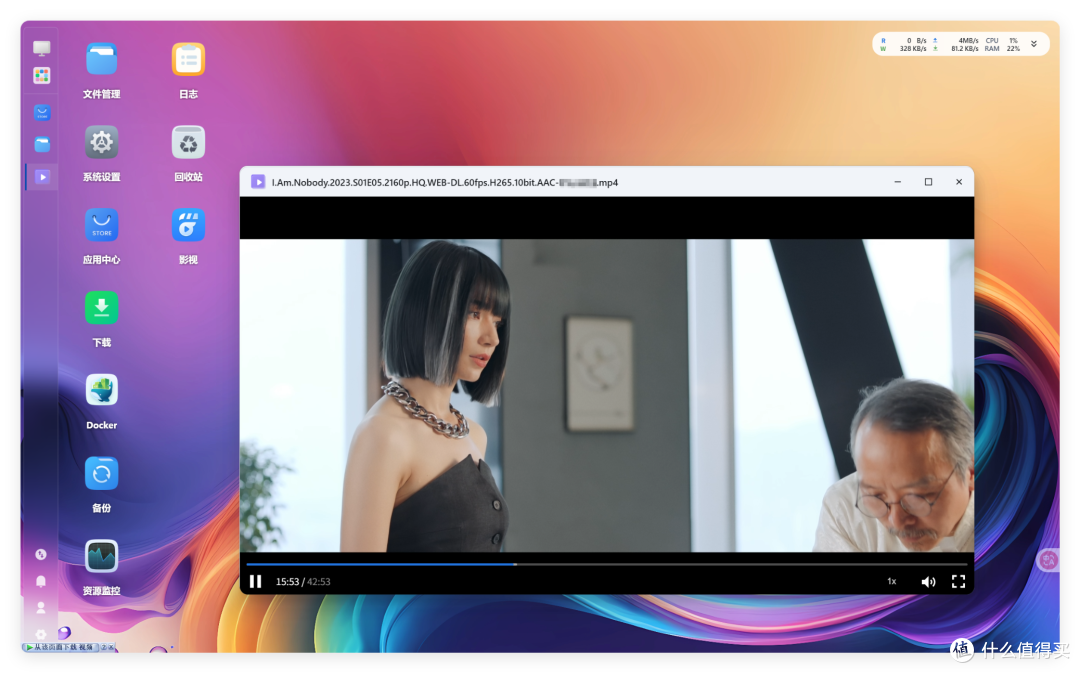Viewport: 1080px width, 673px height.
Task: Open the 下载 download app icon
Action: pyautogui.click(x=101, y=308)
